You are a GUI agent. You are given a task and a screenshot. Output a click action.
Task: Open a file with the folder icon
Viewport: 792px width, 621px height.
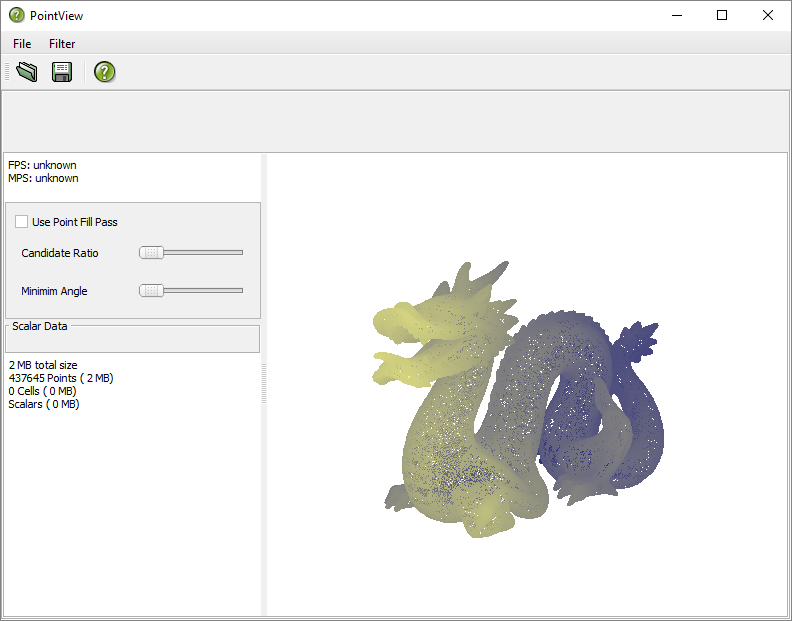[27, 72]
